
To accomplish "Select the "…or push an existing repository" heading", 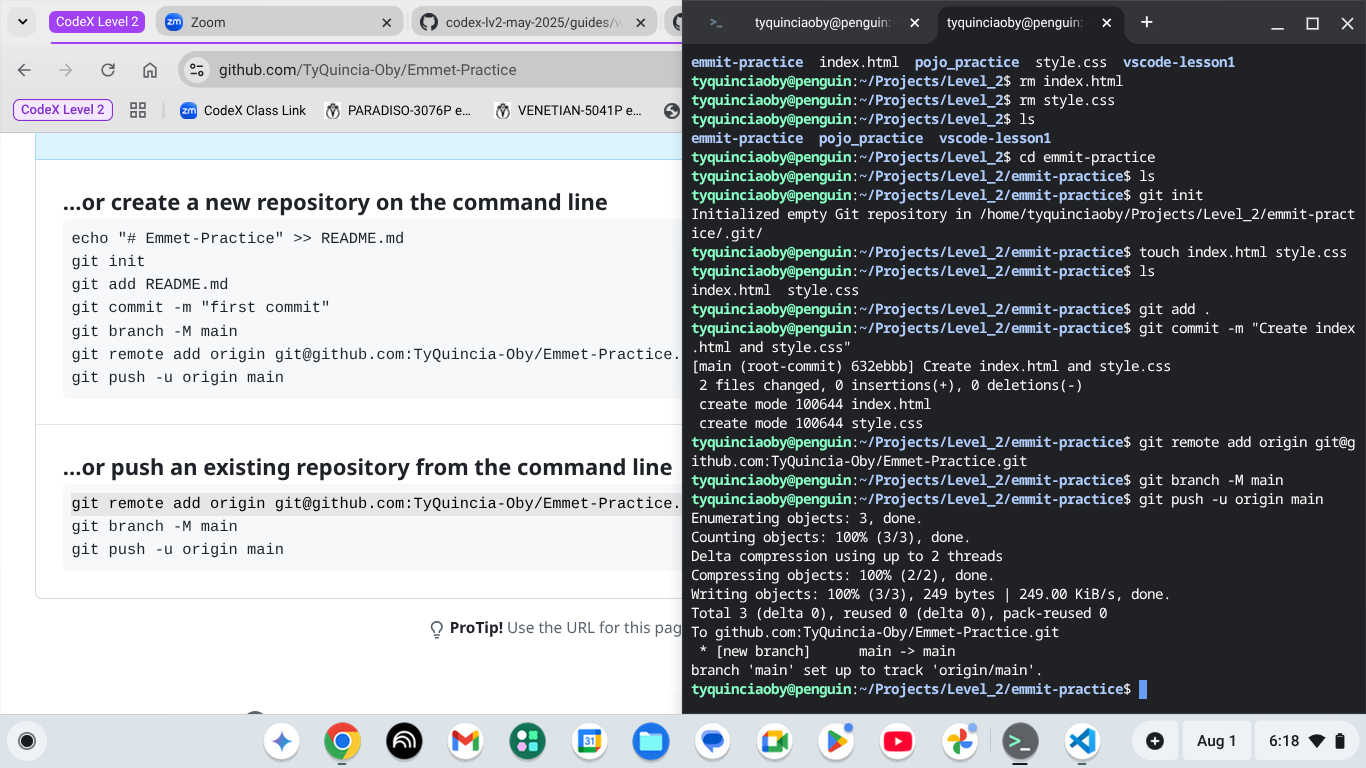I will click(367, 467).
